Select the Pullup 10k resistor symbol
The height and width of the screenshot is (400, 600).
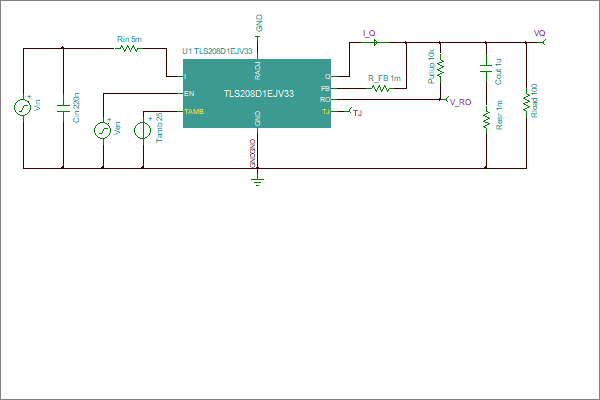pyautogui.click(x=440, y=67)
